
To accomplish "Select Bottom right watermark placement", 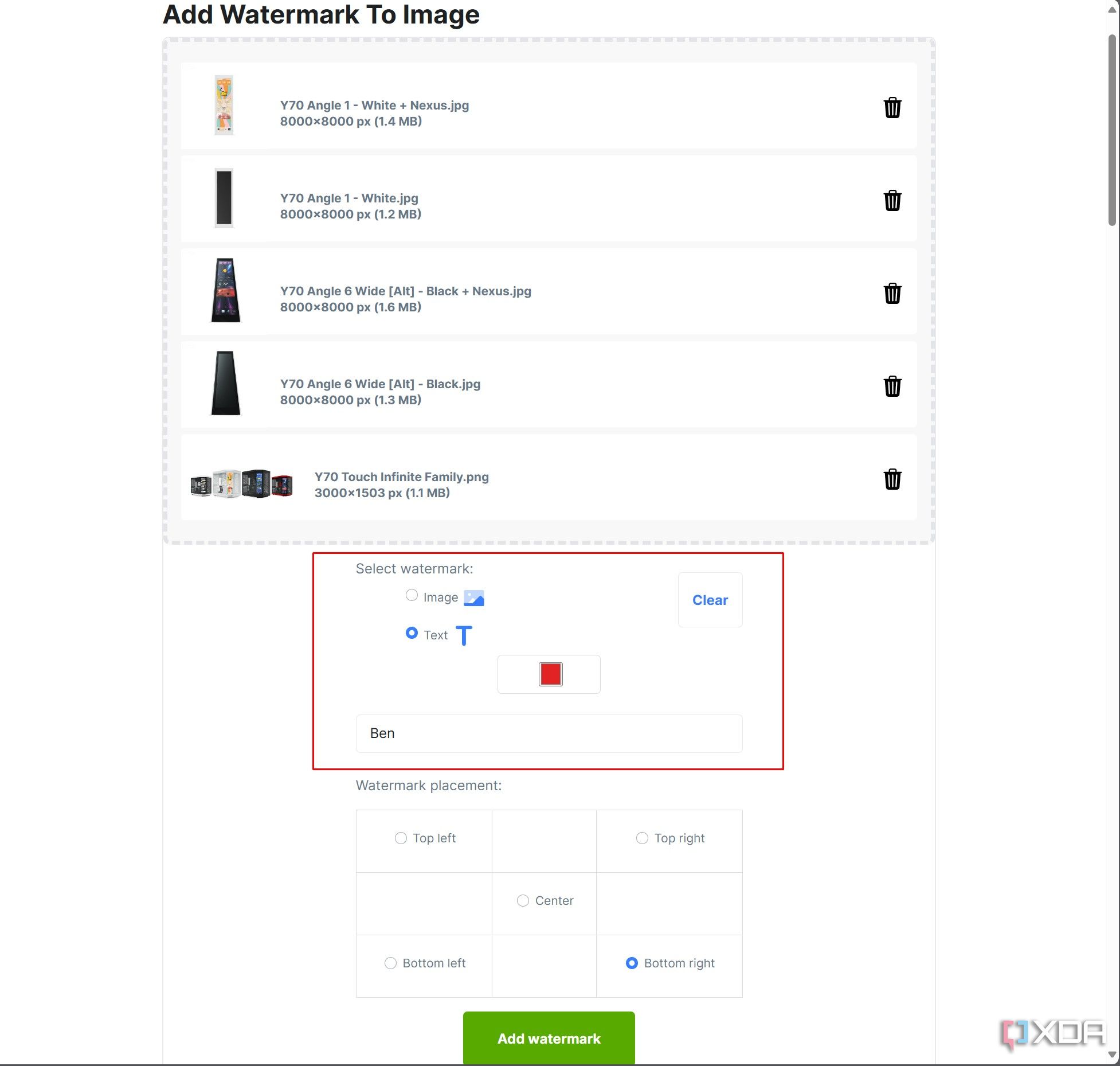I will pos(631,962).
